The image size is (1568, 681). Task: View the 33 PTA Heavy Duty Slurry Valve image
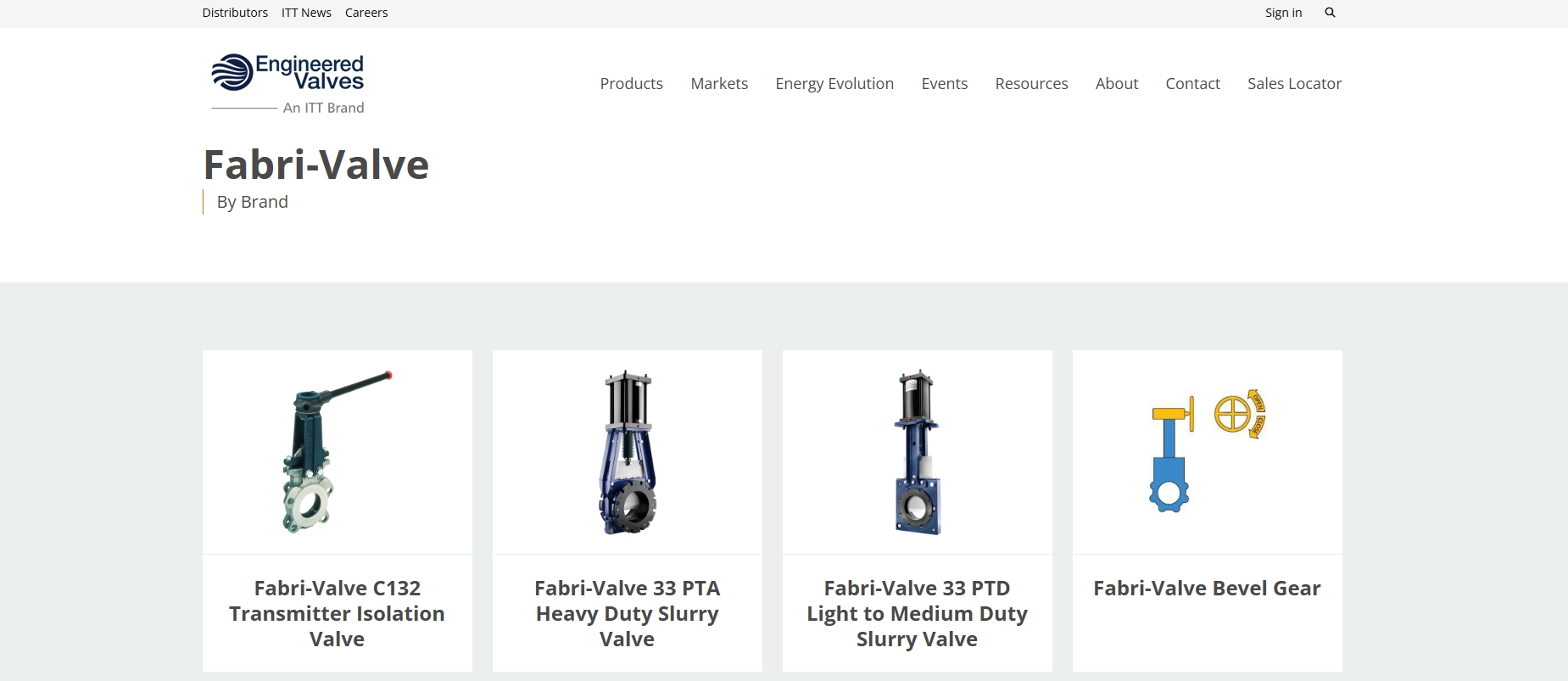pyautogui.click(x=628, y=452)
